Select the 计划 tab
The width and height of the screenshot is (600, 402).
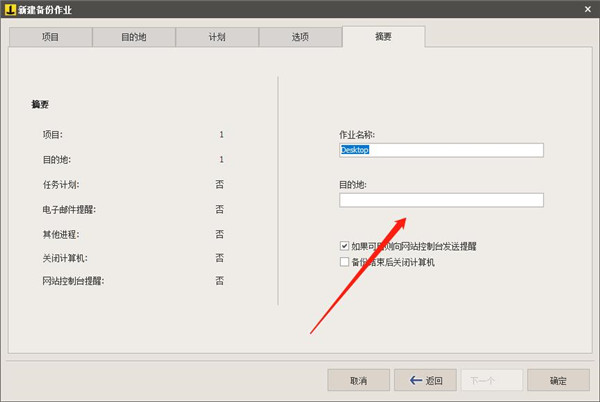(217, 37)
